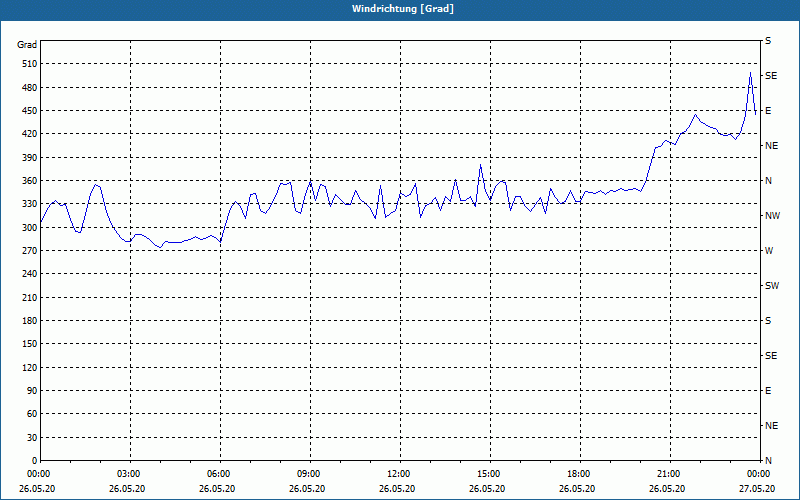Select the 120 degree axis label
This screenshot has height=500, width=800.
(x=30, y=367)
